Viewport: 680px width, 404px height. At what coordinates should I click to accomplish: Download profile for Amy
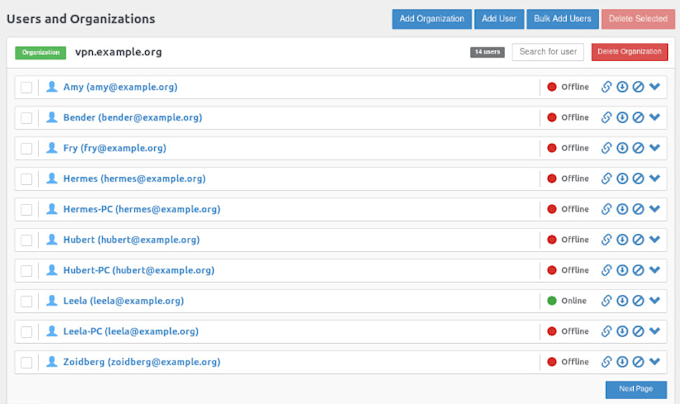pyautogui.click(x=622, y=87)
